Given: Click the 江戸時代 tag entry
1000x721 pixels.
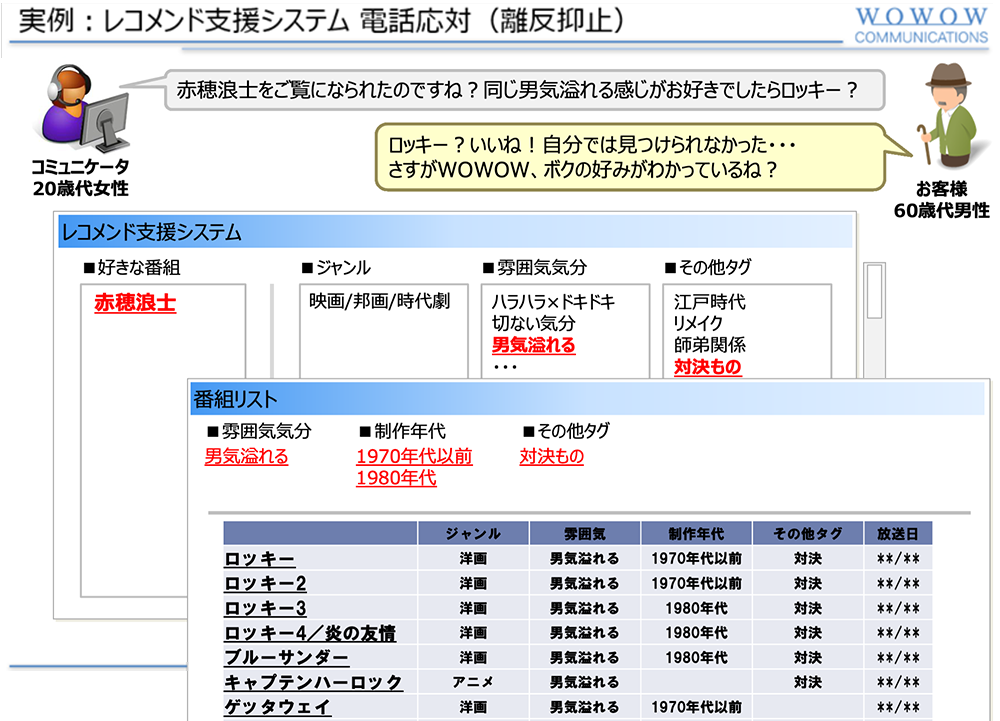Looking at the screenshot, I should [709, 302].
